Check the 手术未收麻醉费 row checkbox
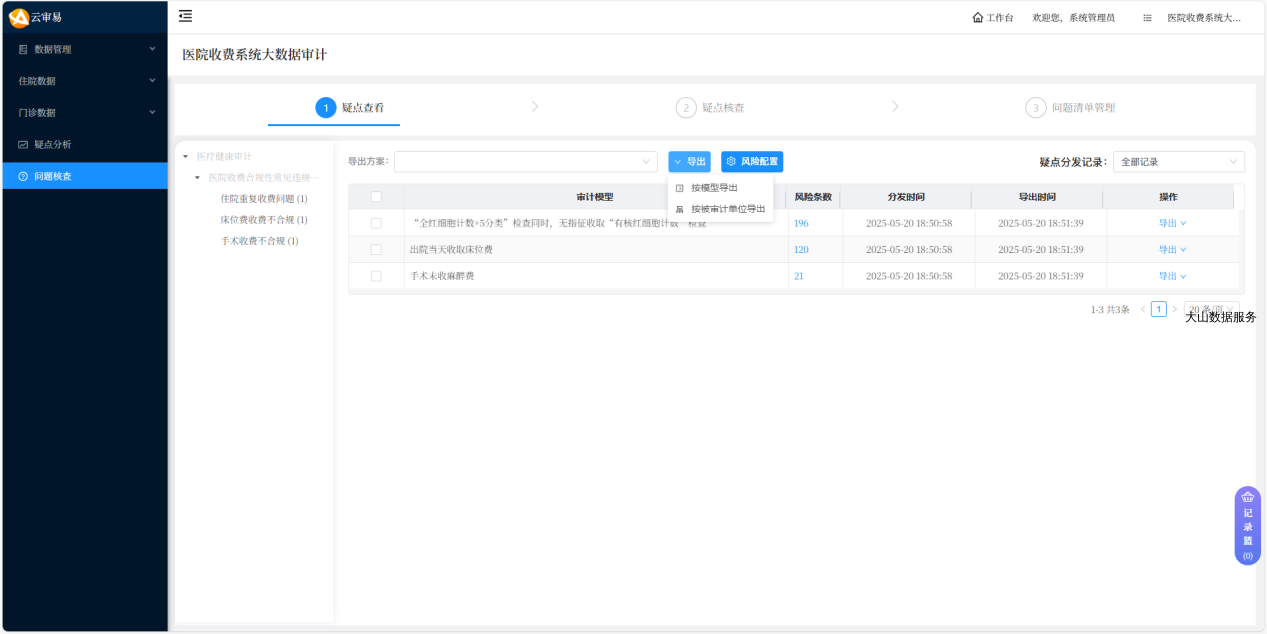This screenshot has width=1267, height=634. tap(376, 276)
